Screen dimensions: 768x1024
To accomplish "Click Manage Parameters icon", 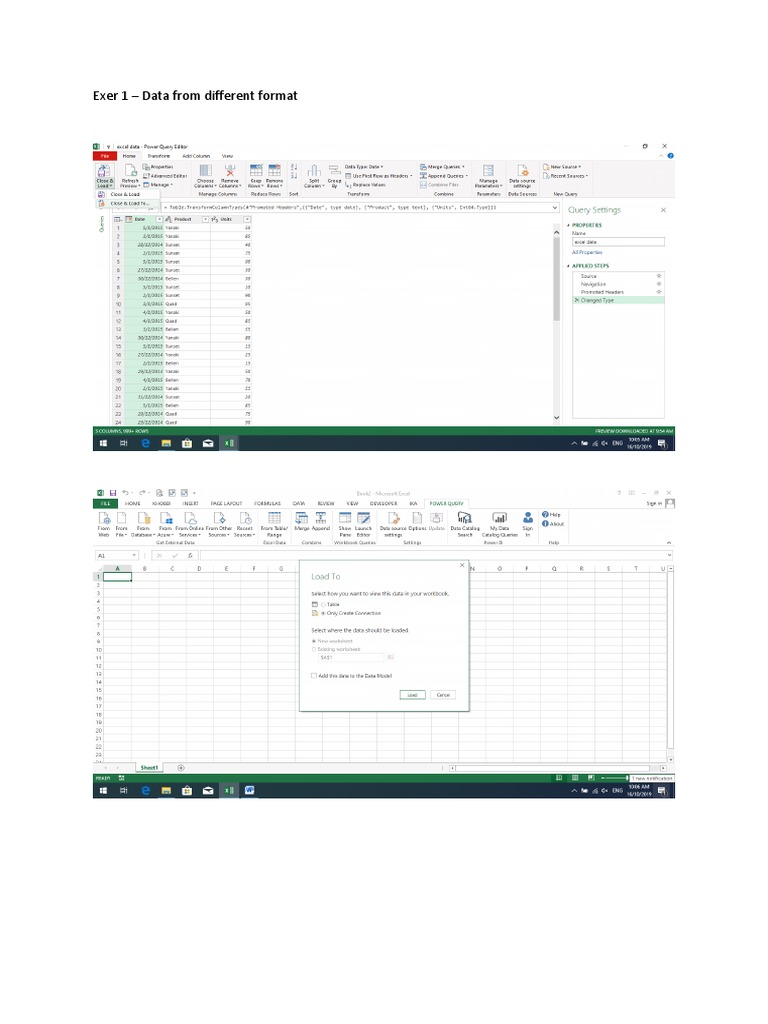I will (488, 171).
